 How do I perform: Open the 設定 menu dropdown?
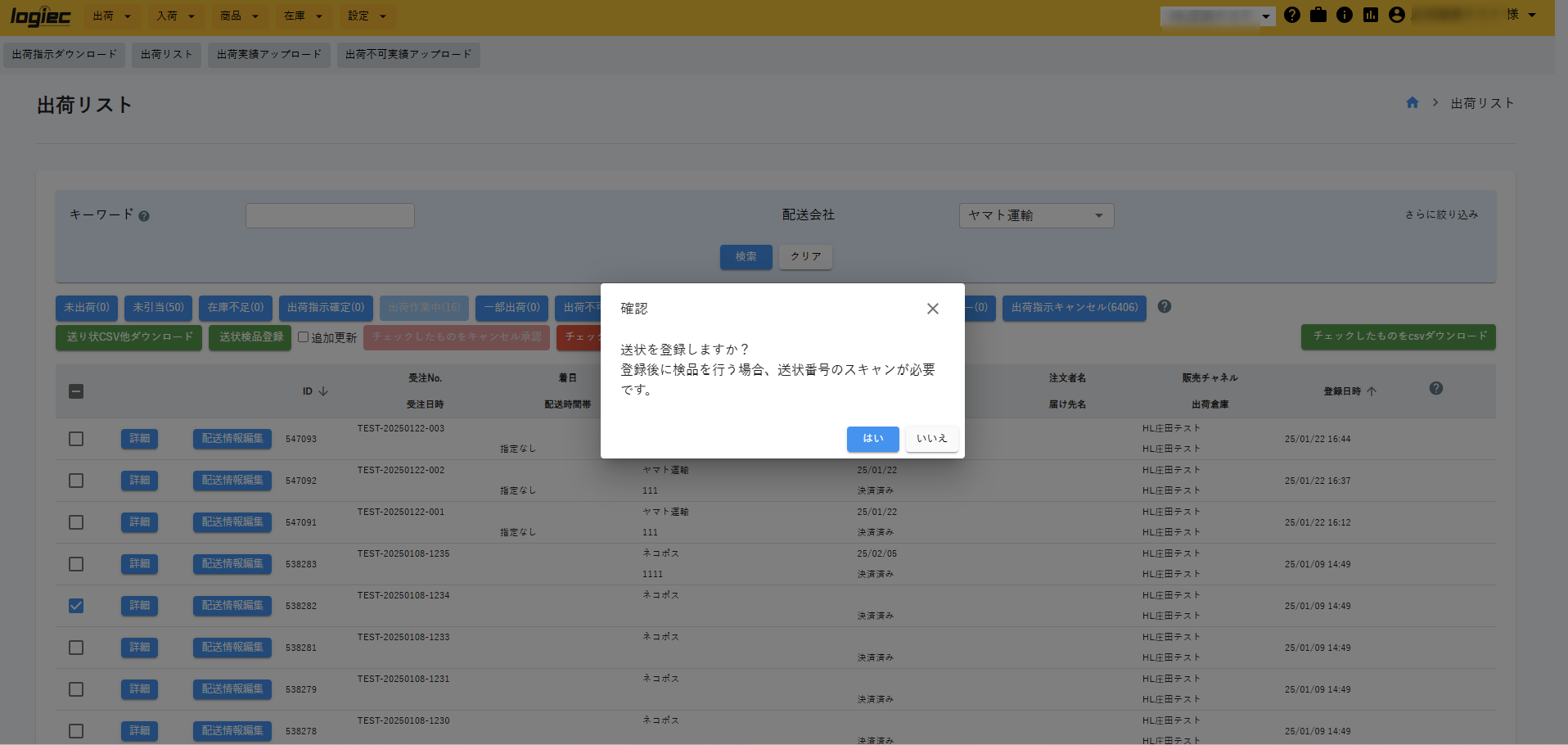coord(367,16)
